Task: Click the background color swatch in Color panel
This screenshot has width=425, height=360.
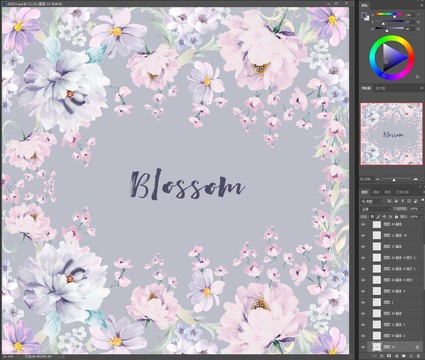Action: tap(367, 18)
